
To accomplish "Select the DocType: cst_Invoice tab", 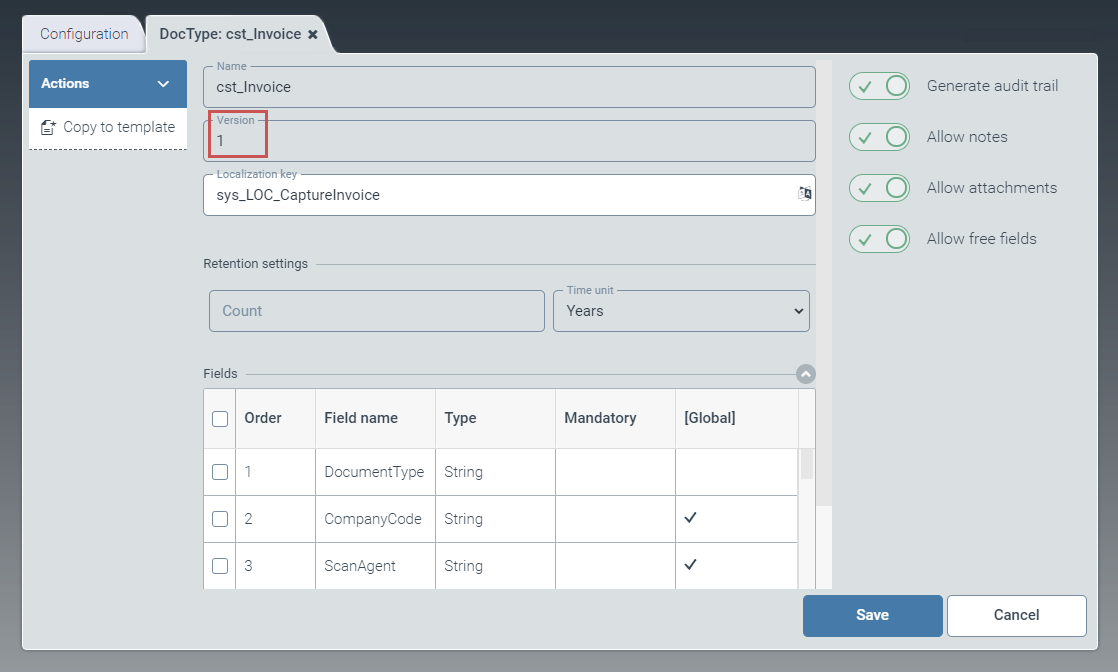I will pyautogui.click(x=230, y=34).
